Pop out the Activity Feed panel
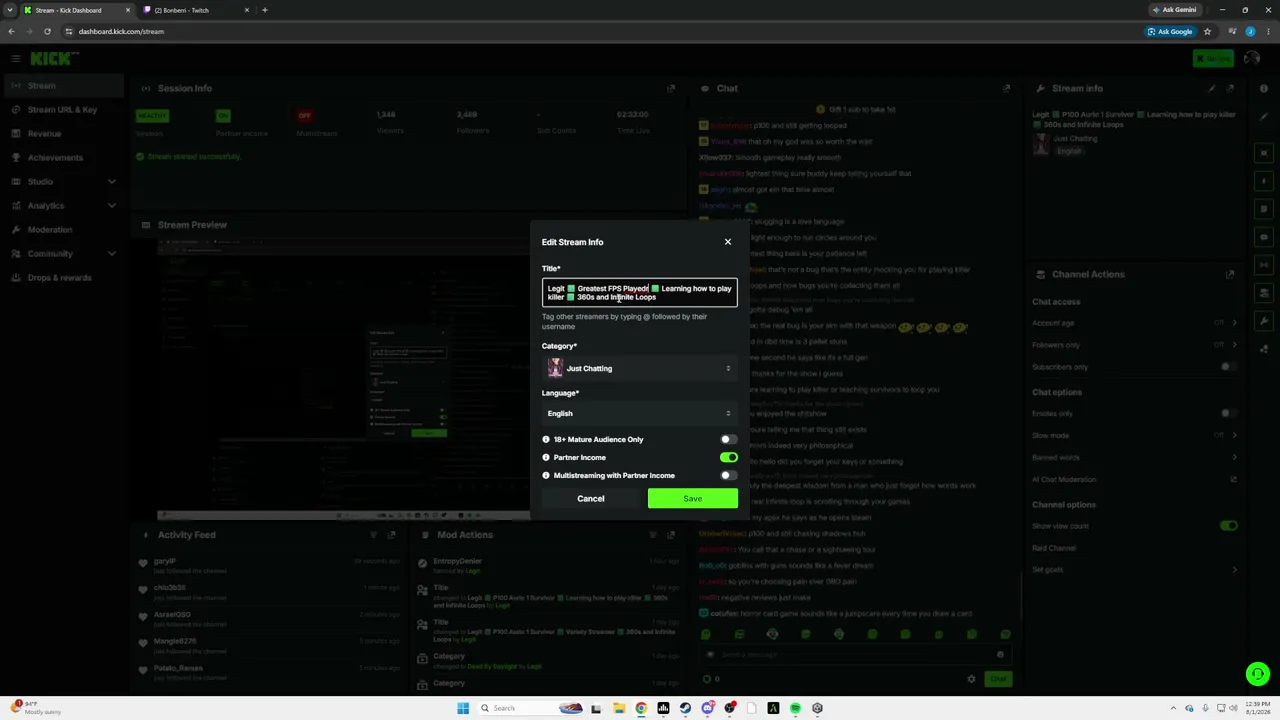Viewport: 1280px width, 720px height. [392, 535]
